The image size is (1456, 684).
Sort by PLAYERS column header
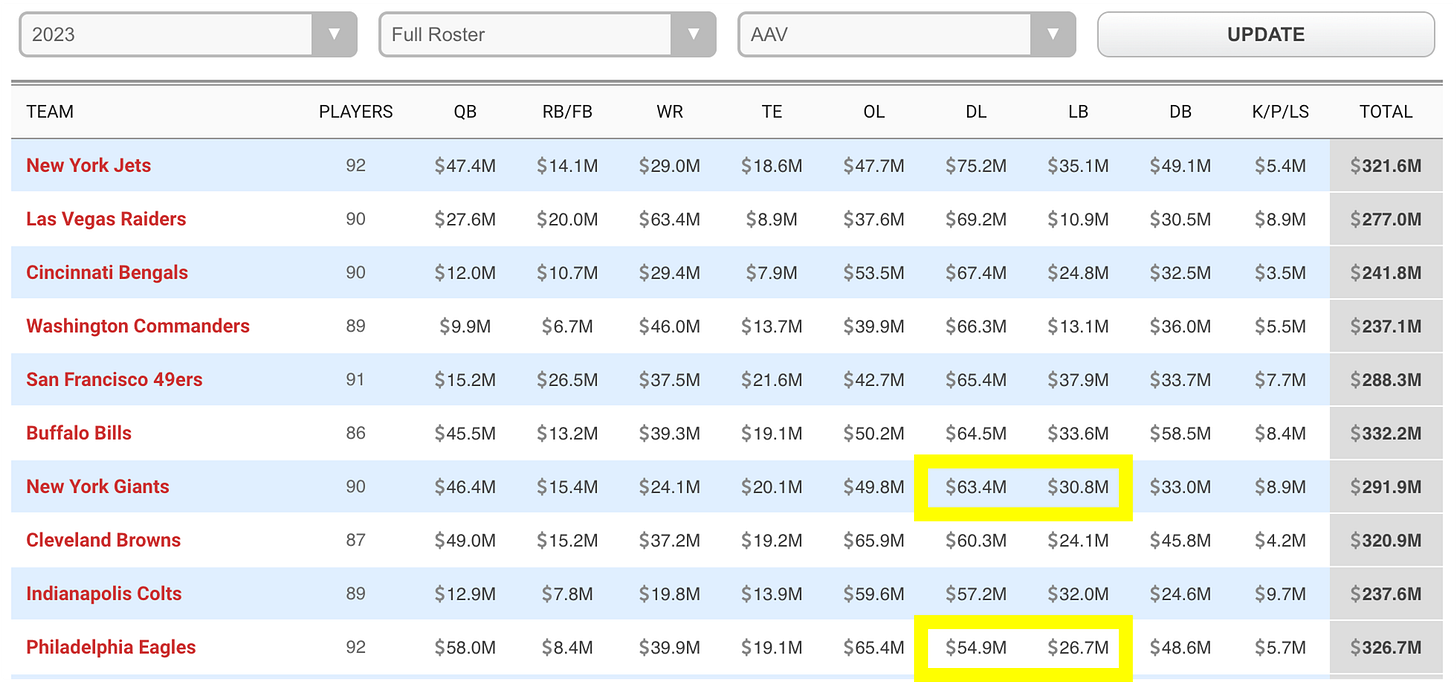pos(356,112)
